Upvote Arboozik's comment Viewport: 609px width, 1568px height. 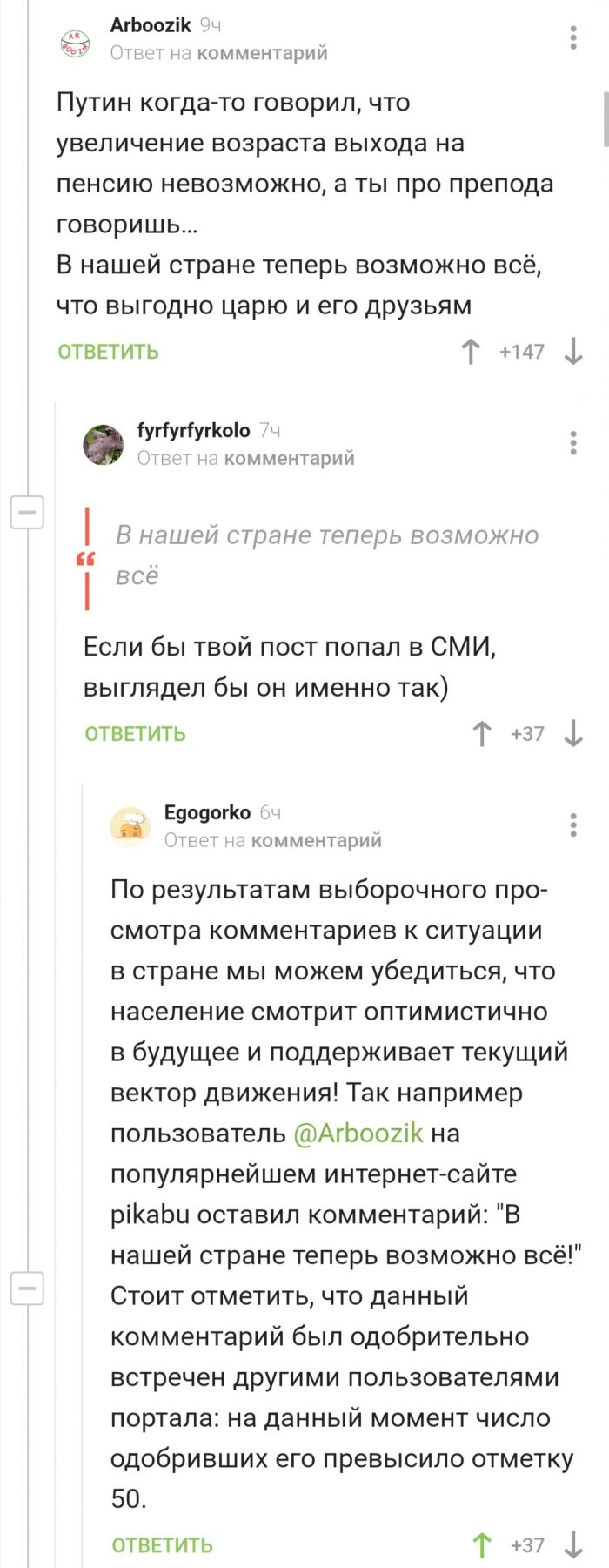coord(470,352)
